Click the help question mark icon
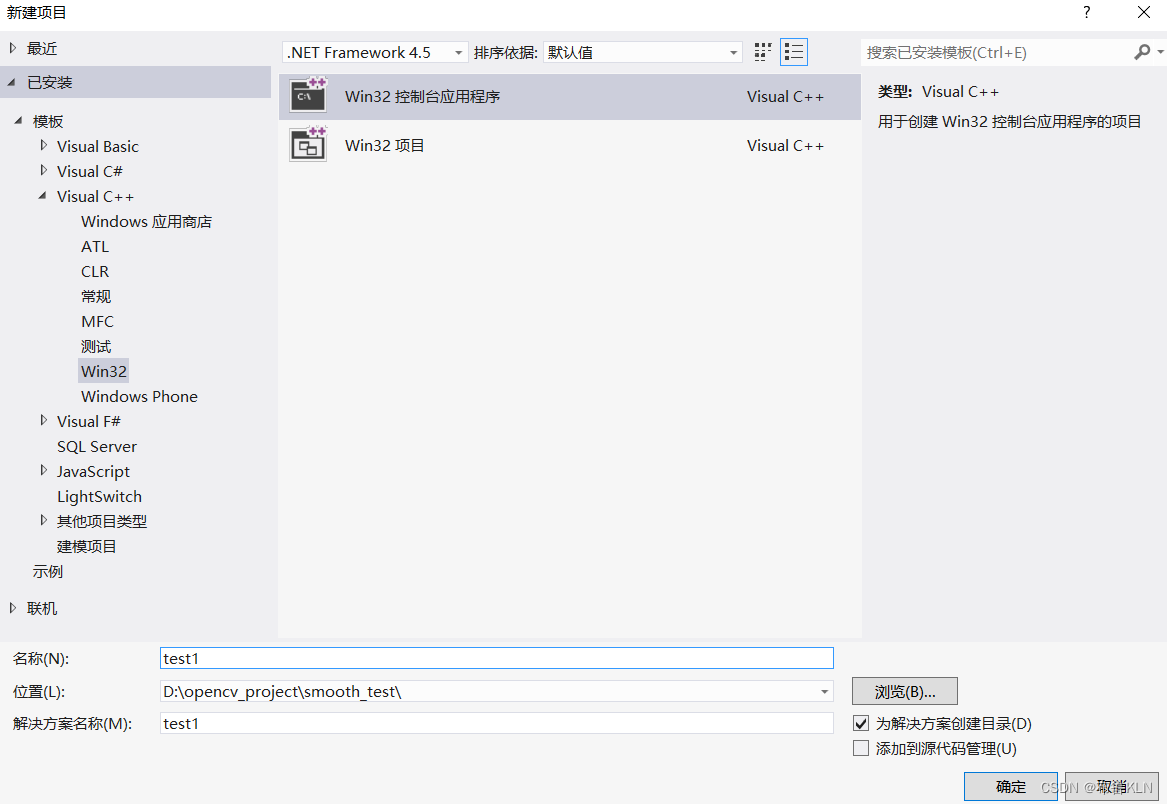The height and width of the screenshot is (804, 1167). (x=1086, y=13)
